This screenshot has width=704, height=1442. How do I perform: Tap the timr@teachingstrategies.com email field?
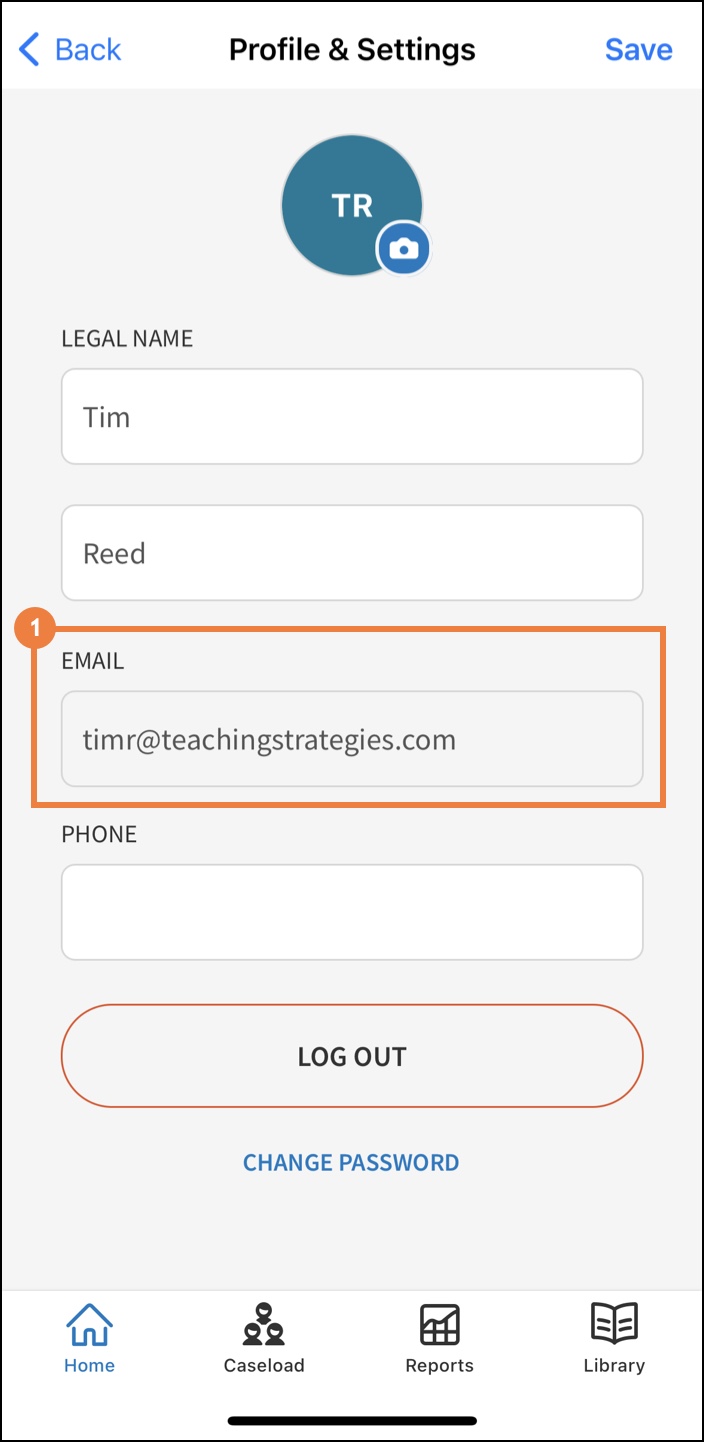tap(352, 739)
